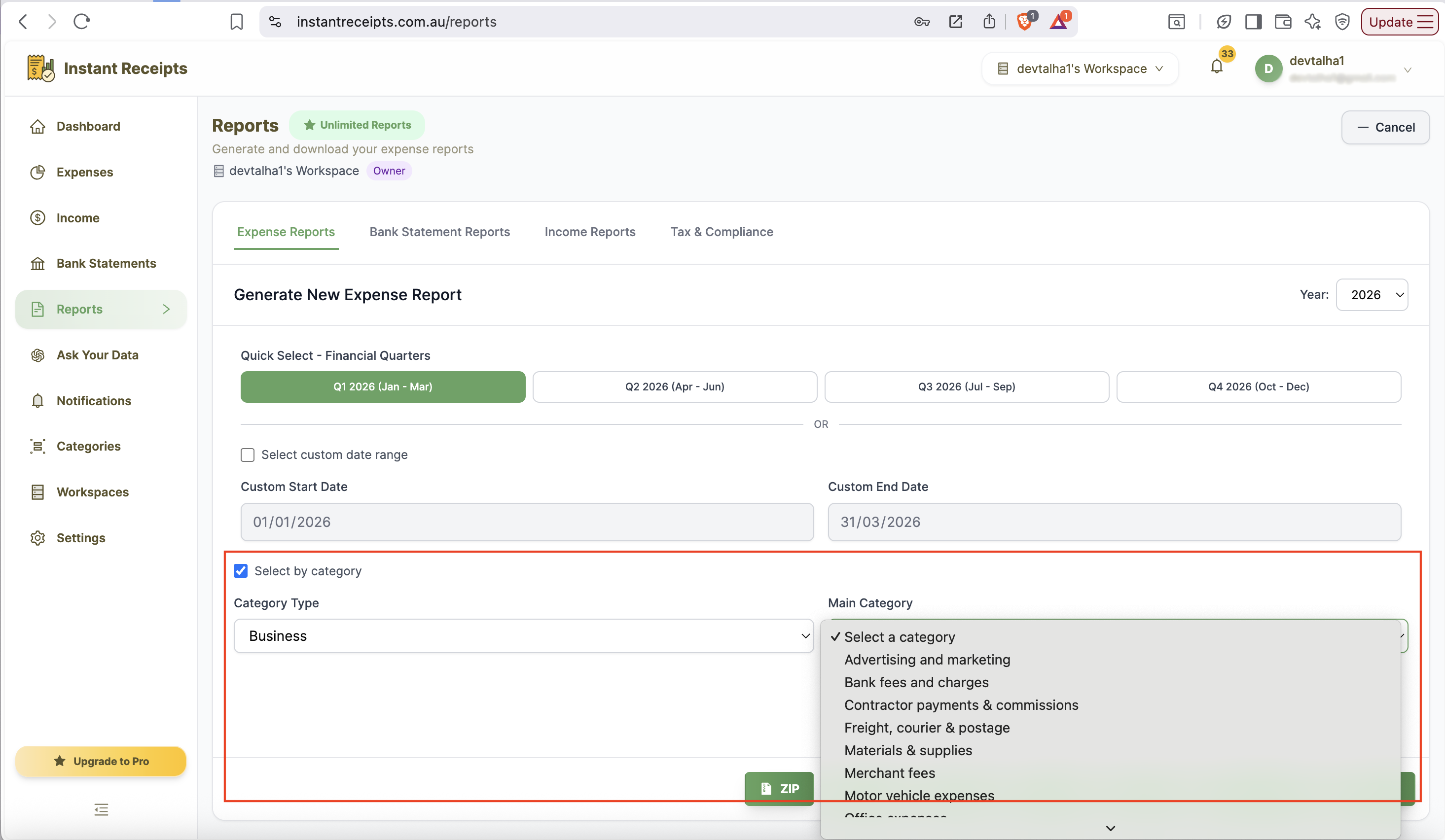The image size is (1445, 840).
Task: Open the VPN shield icon
Action: click(x=1342, y=22)
